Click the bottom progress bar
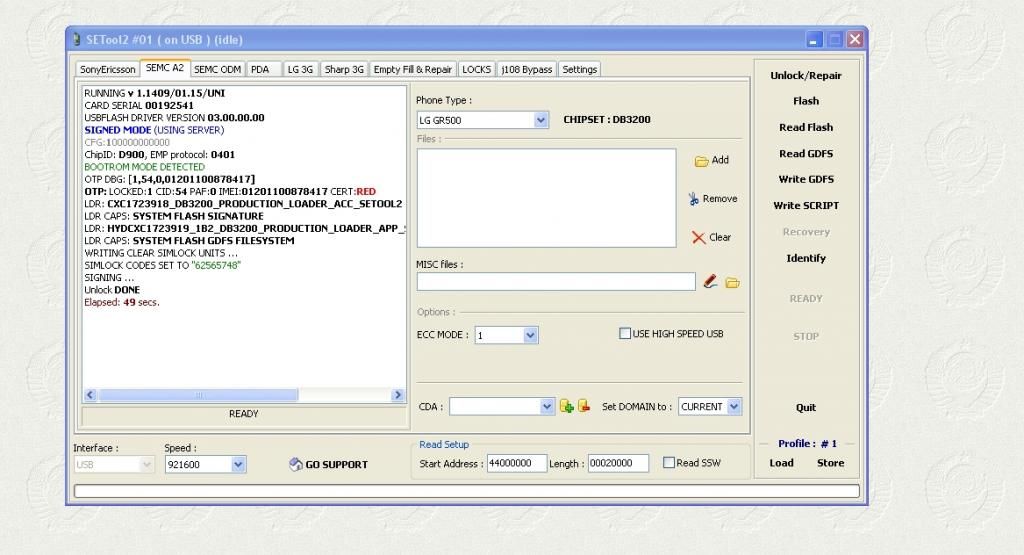 coord(466,491)
